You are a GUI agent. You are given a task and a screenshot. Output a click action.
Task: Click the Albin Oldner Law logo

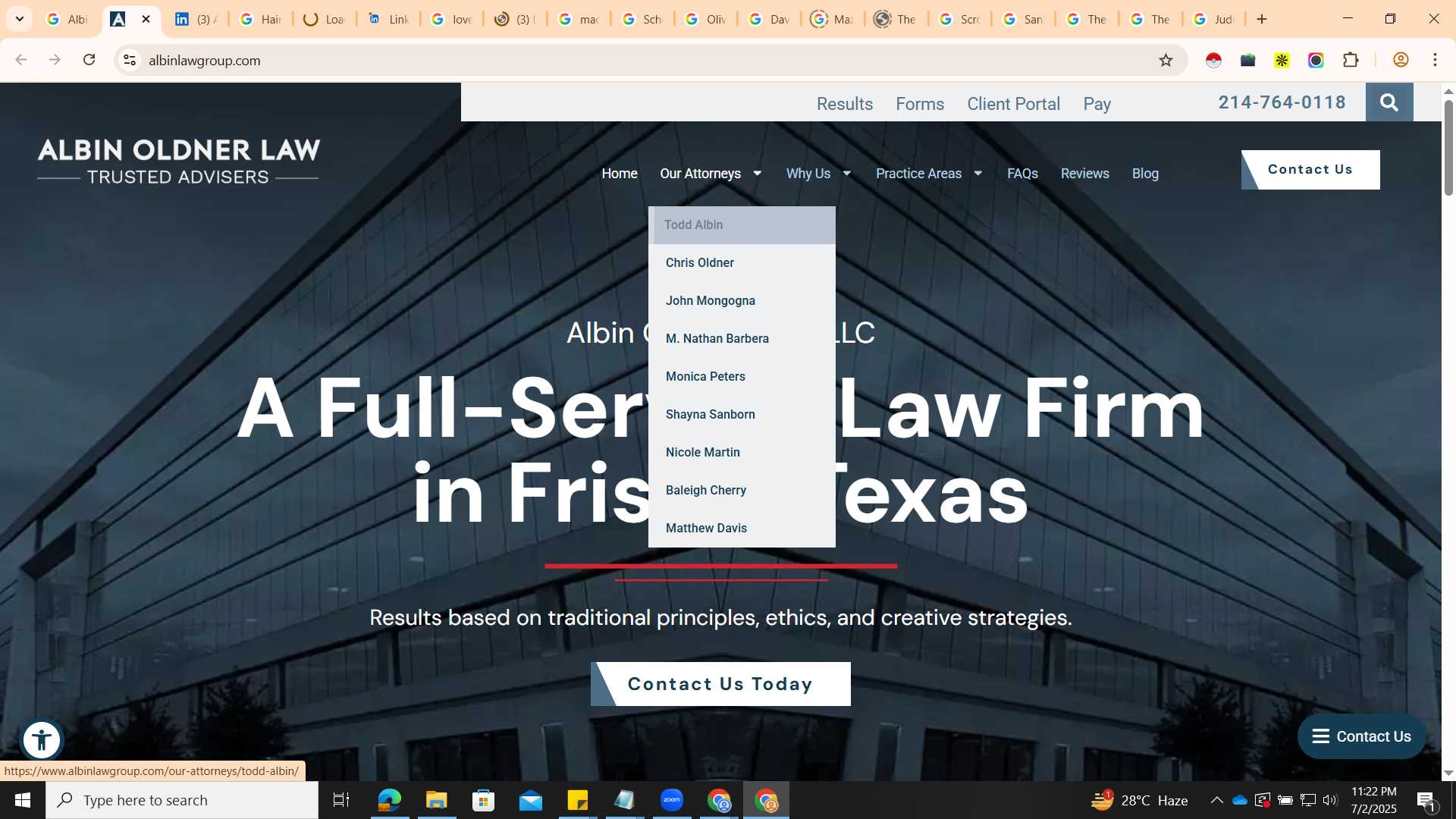(x=179, y=162)
